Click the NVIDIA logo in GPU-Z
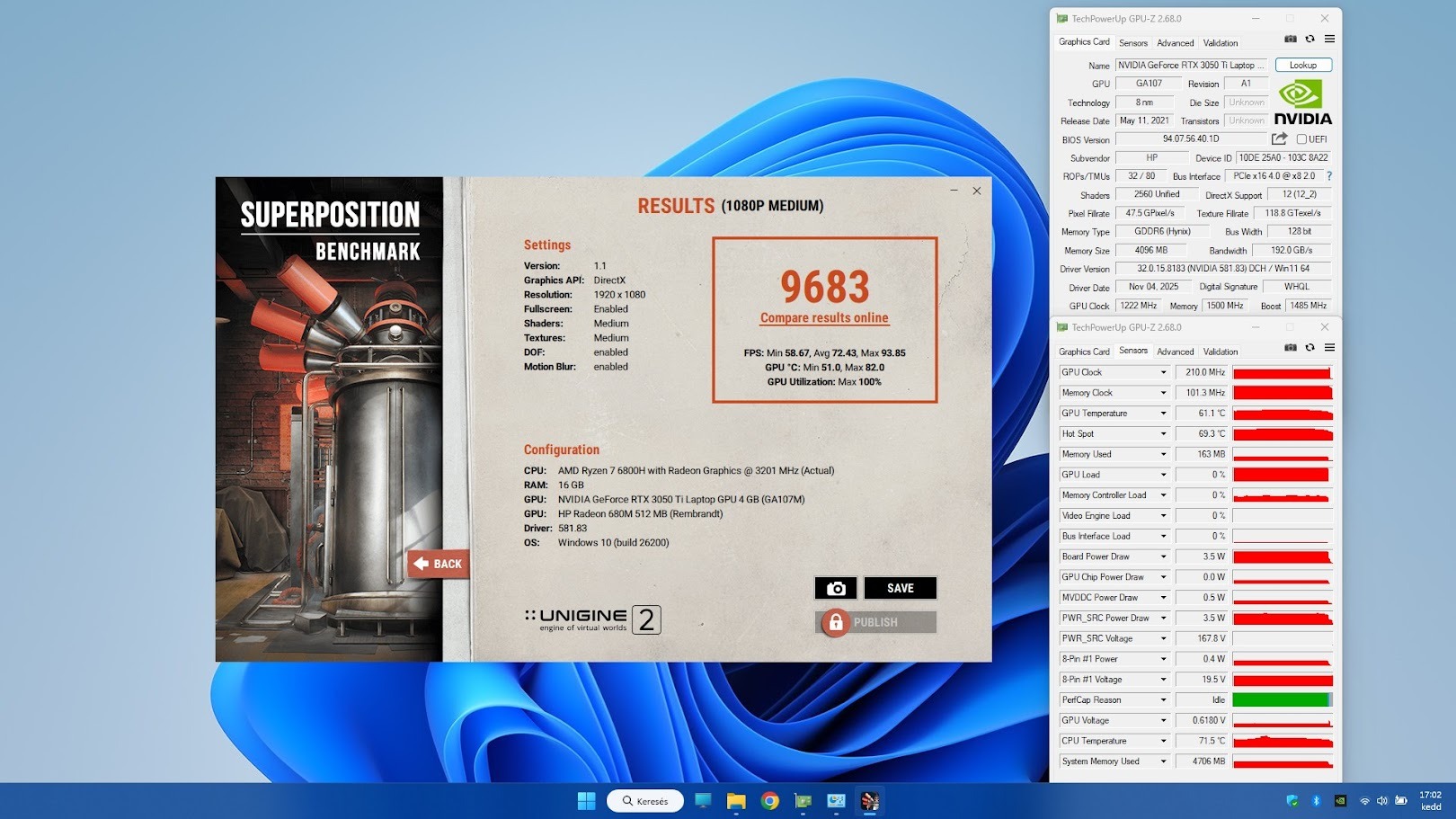This screenshot has width=1456, height=819. tap(1302, 102)
